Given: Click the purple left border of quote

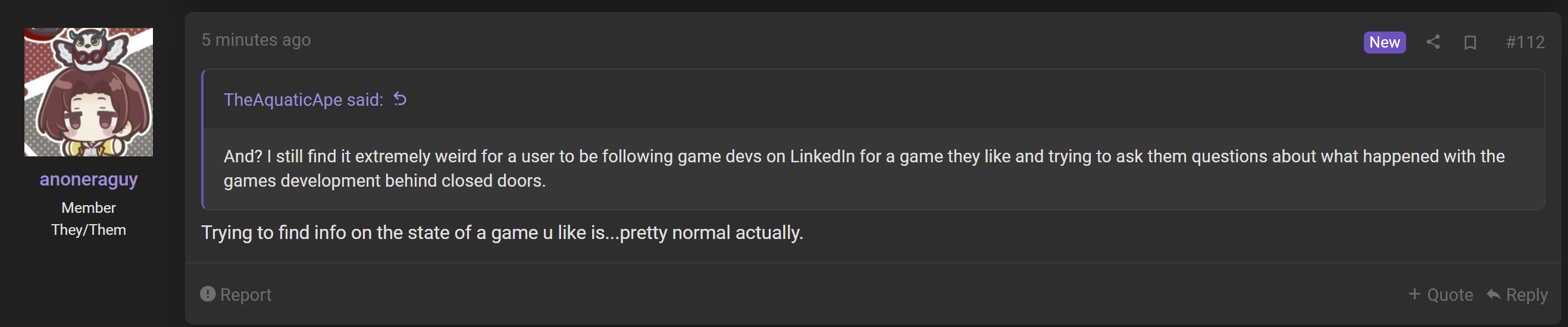Looking at the screenshot, I should tap(203, 139).
